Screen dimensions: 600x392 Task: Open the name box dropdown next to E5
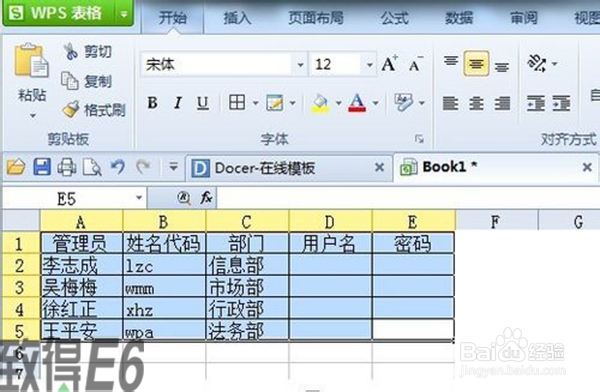pyautogui.click(x=139, y=198)
